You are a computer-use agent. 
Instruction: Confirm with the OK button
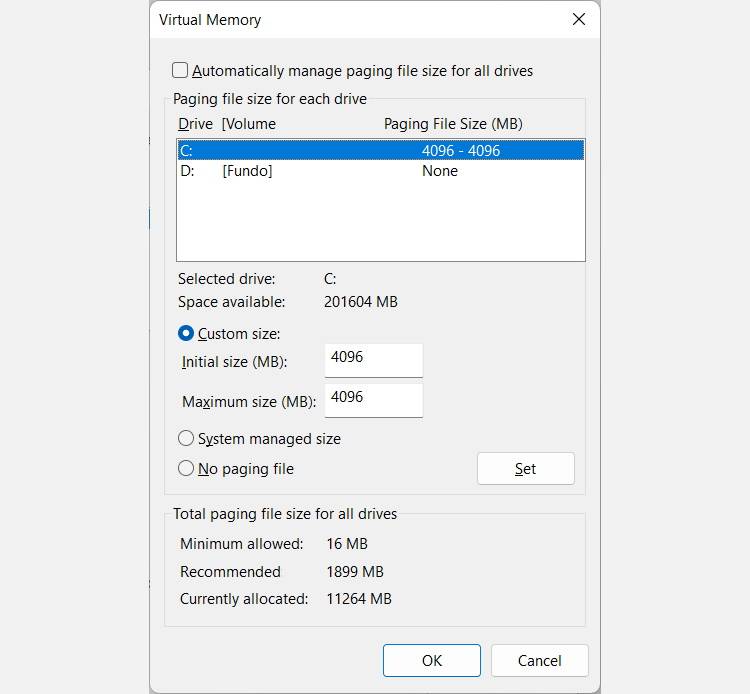[432, 661]
